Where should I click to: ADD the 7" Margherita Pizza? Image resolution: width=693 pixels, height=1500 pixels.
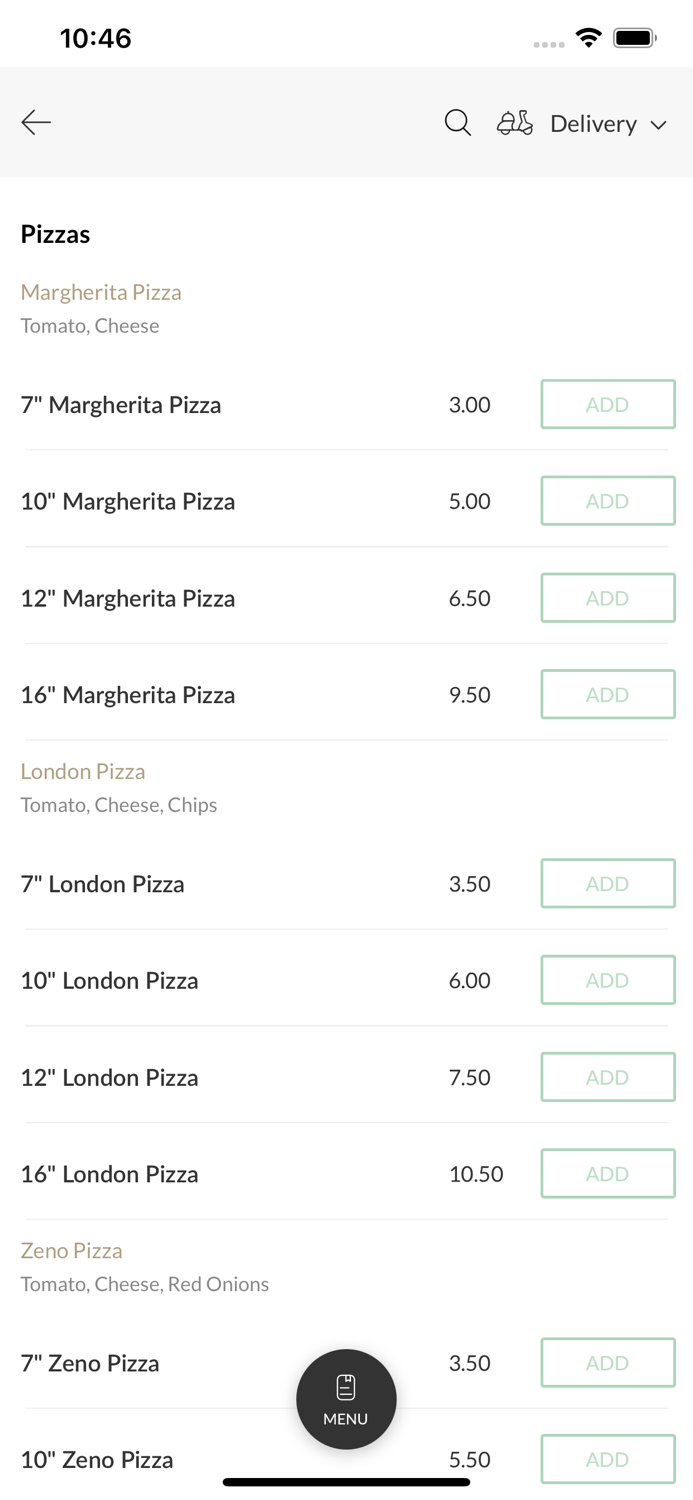pos(607,404)
